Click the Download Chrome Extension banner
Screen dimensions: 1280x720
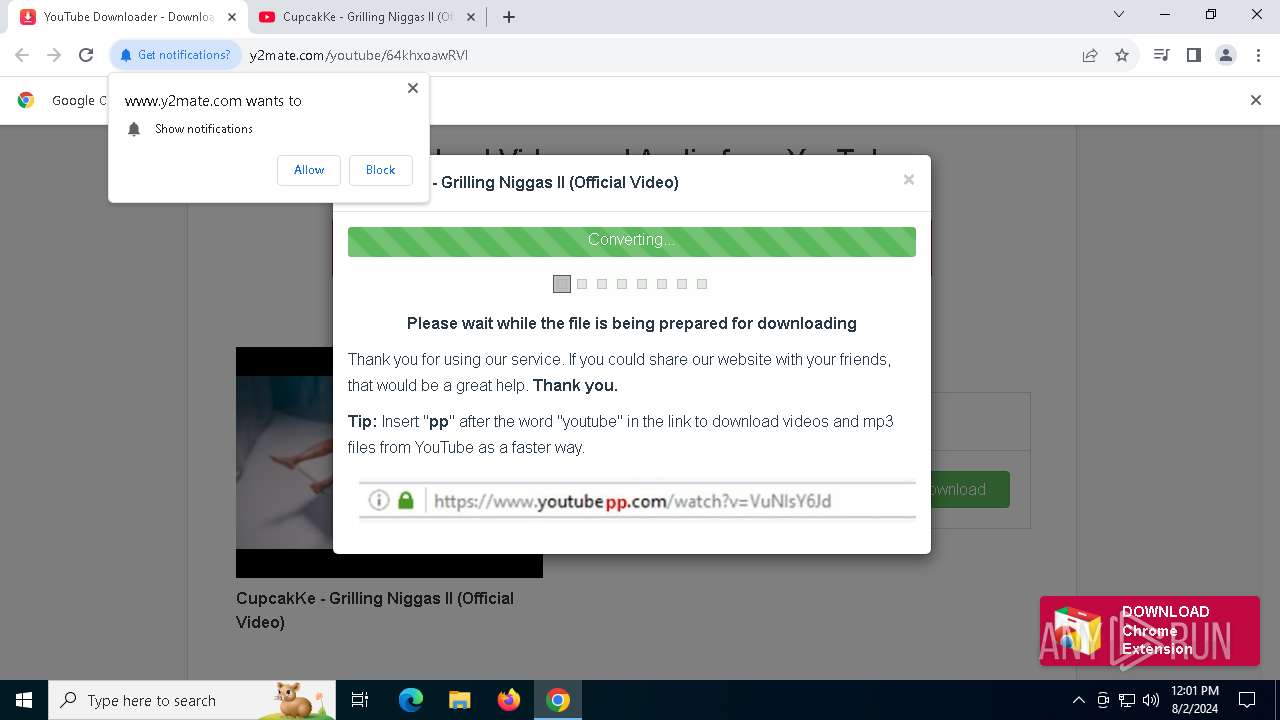pyautogui.click(x=1150, y=631)
